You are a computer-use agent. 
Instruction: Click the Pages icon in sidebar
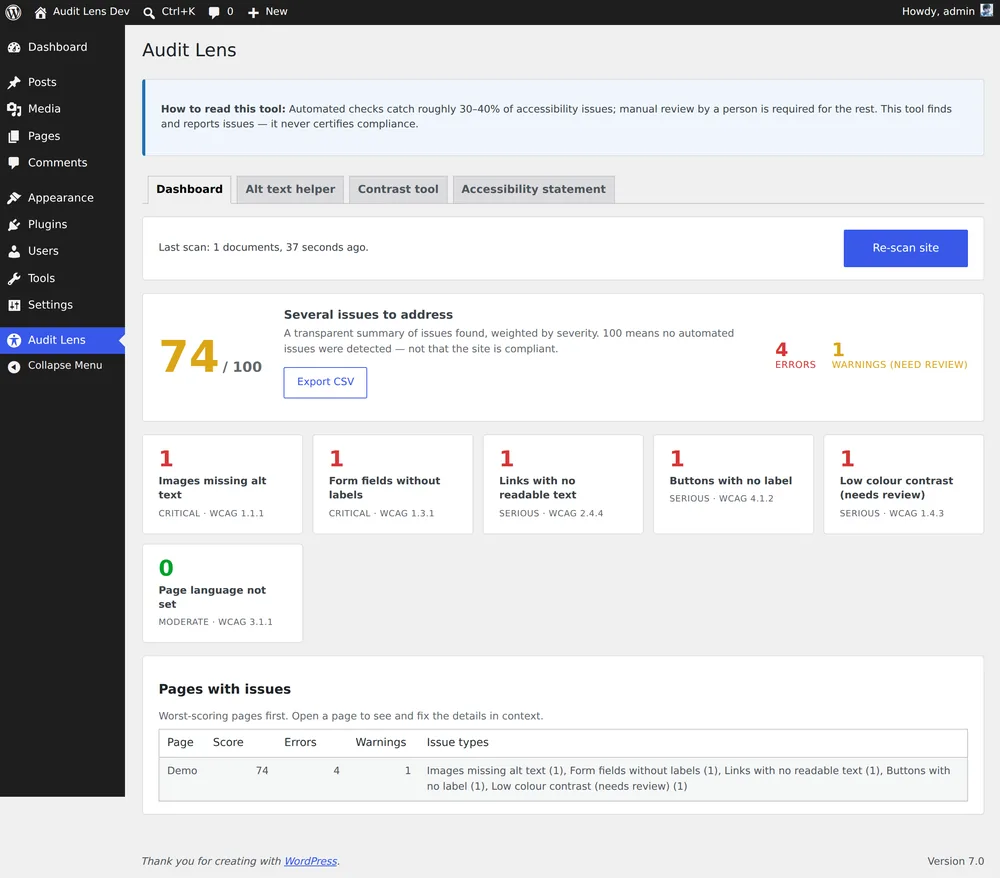[x=14, y=136]
